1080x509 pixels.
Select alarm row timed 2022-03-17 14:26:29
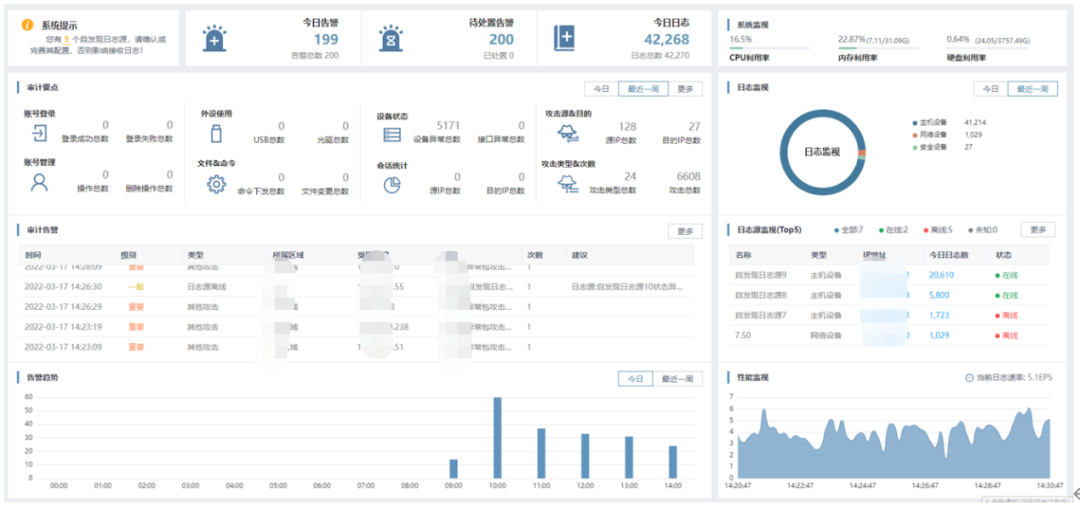tap(356, 307)
